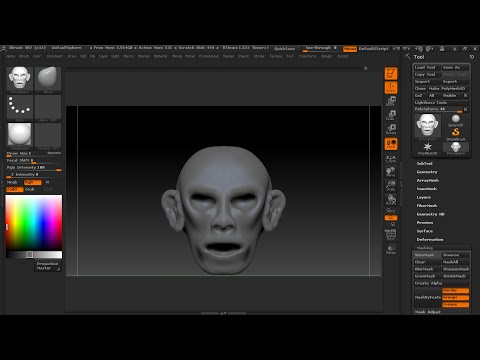Open the empty alpha slot
The image size is (480, 360).
(x=48, y=107)
